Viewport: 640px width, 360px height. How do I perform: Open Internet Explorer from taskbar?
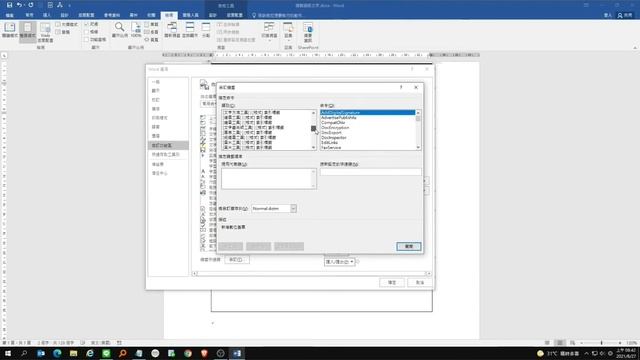90,353
